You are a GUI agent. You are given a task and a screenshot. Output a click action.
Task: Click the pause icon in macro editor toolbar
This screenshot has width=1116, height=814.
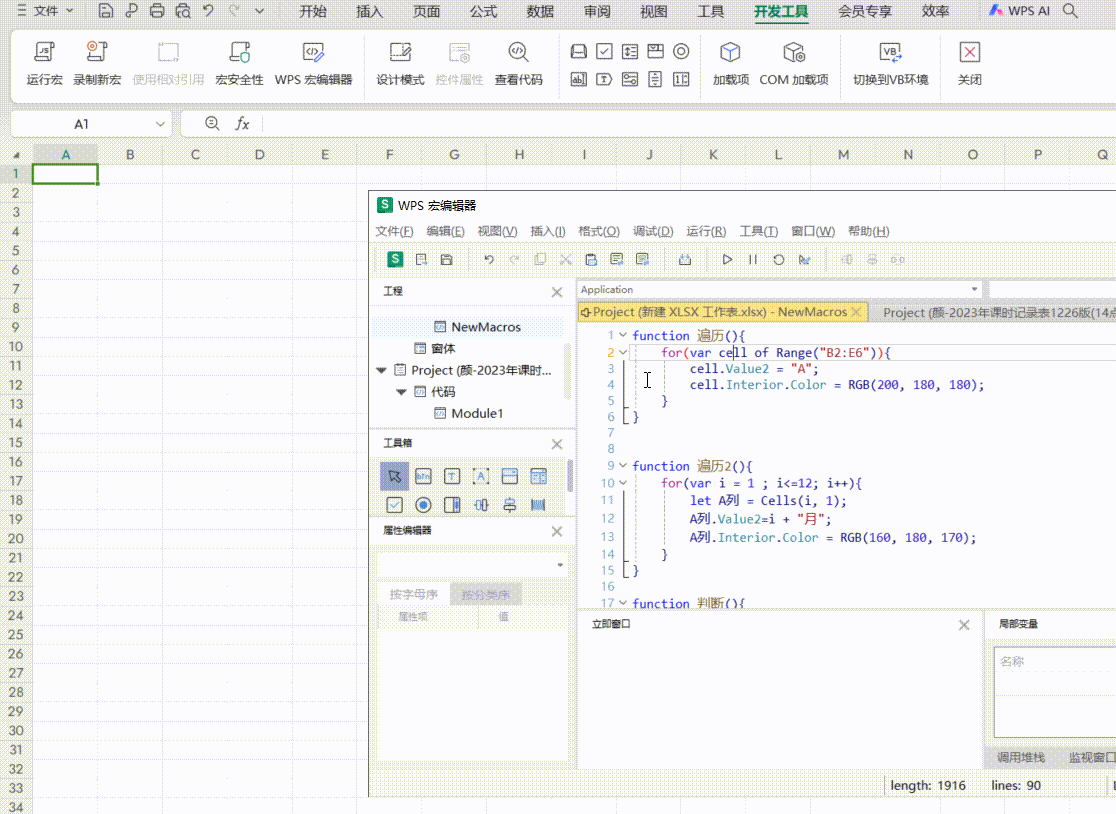click(x=753, y=260)
